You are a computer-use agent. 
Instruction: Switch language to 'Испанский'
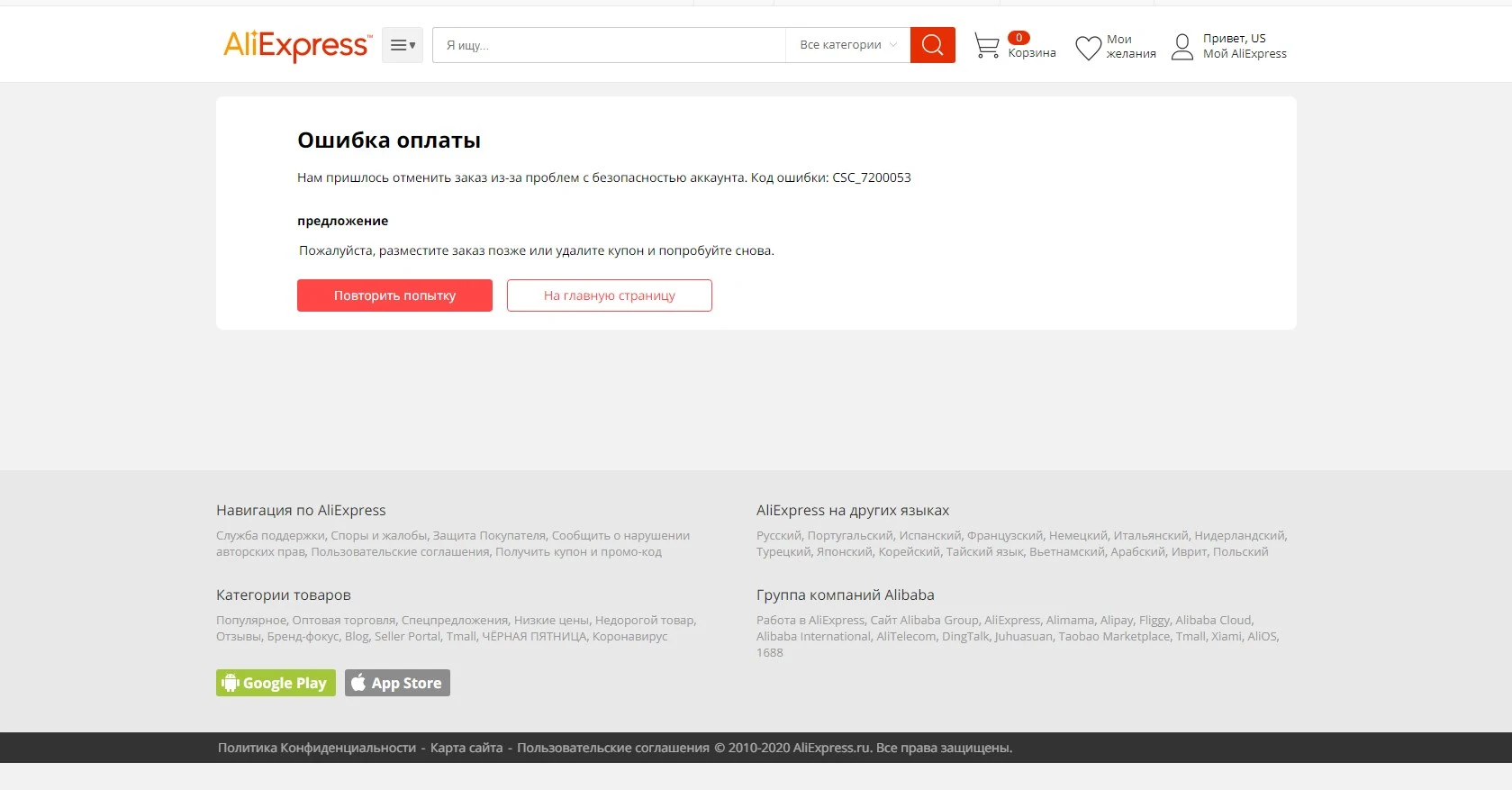coord(930,536)
